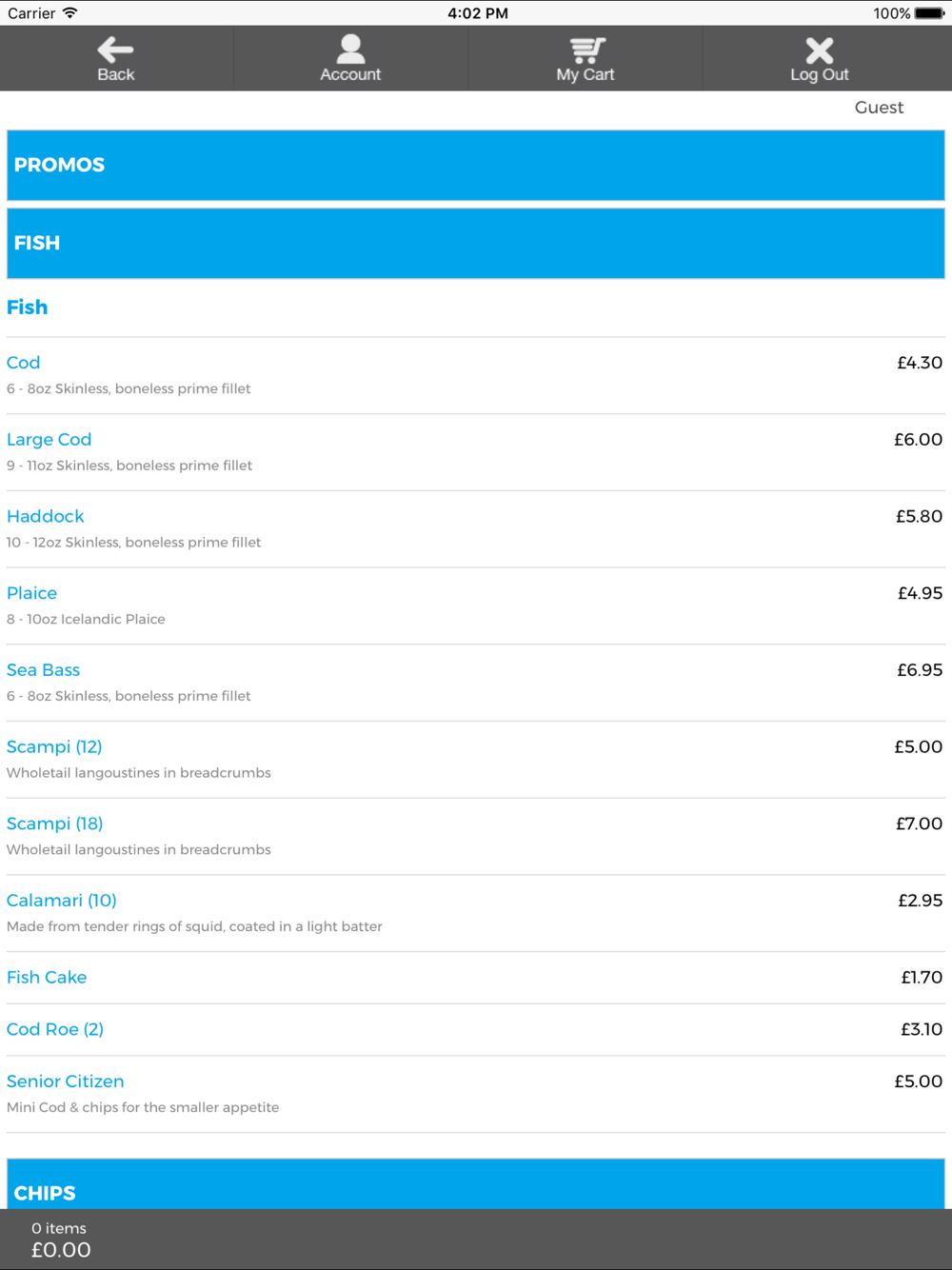Choose the Haddock item
The image size is (952, 1270).
[x=476, y=529]
